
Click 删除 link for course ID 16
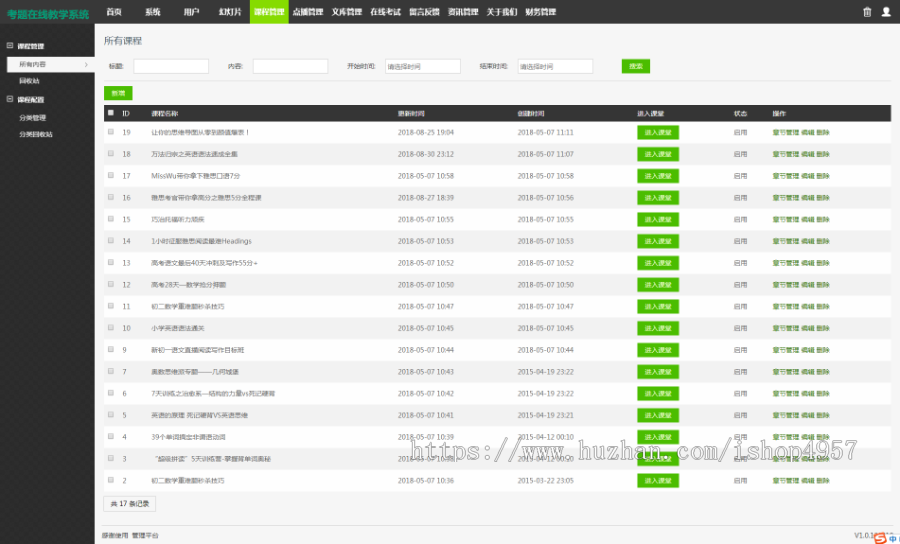(x=823, y=198)
